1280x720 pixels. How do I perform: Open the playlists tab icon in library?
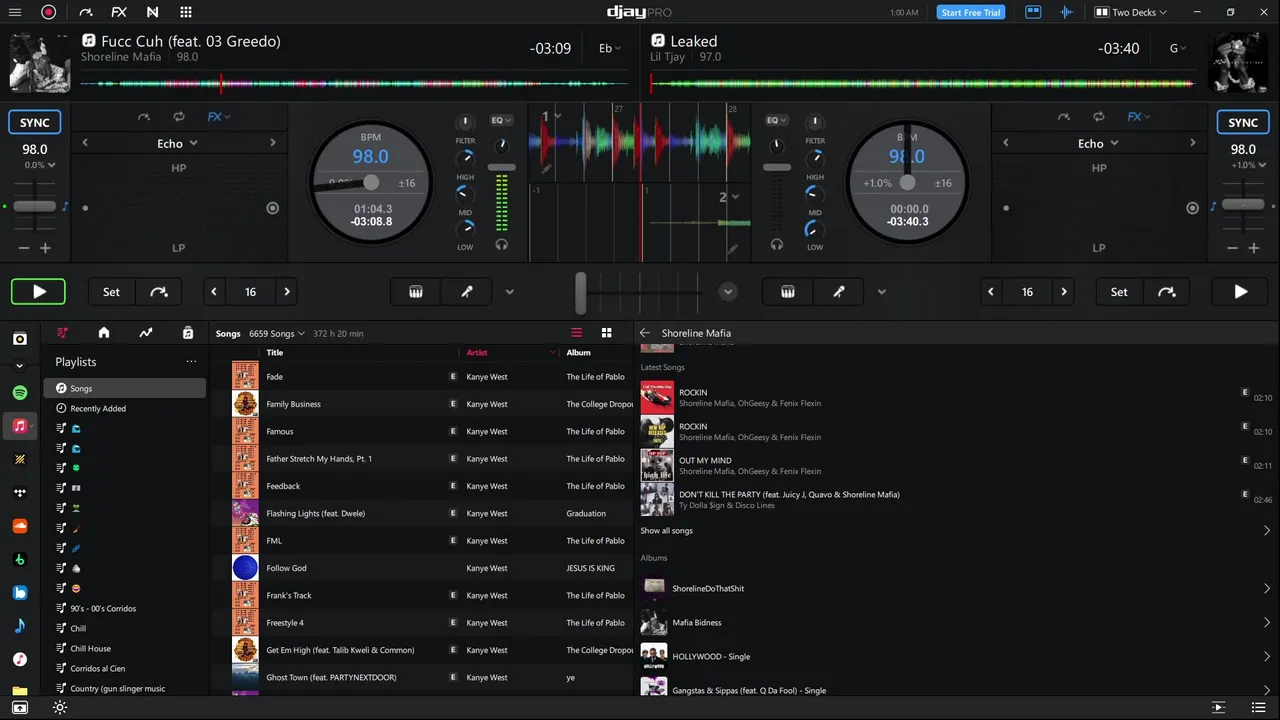[x=63, y=333]
